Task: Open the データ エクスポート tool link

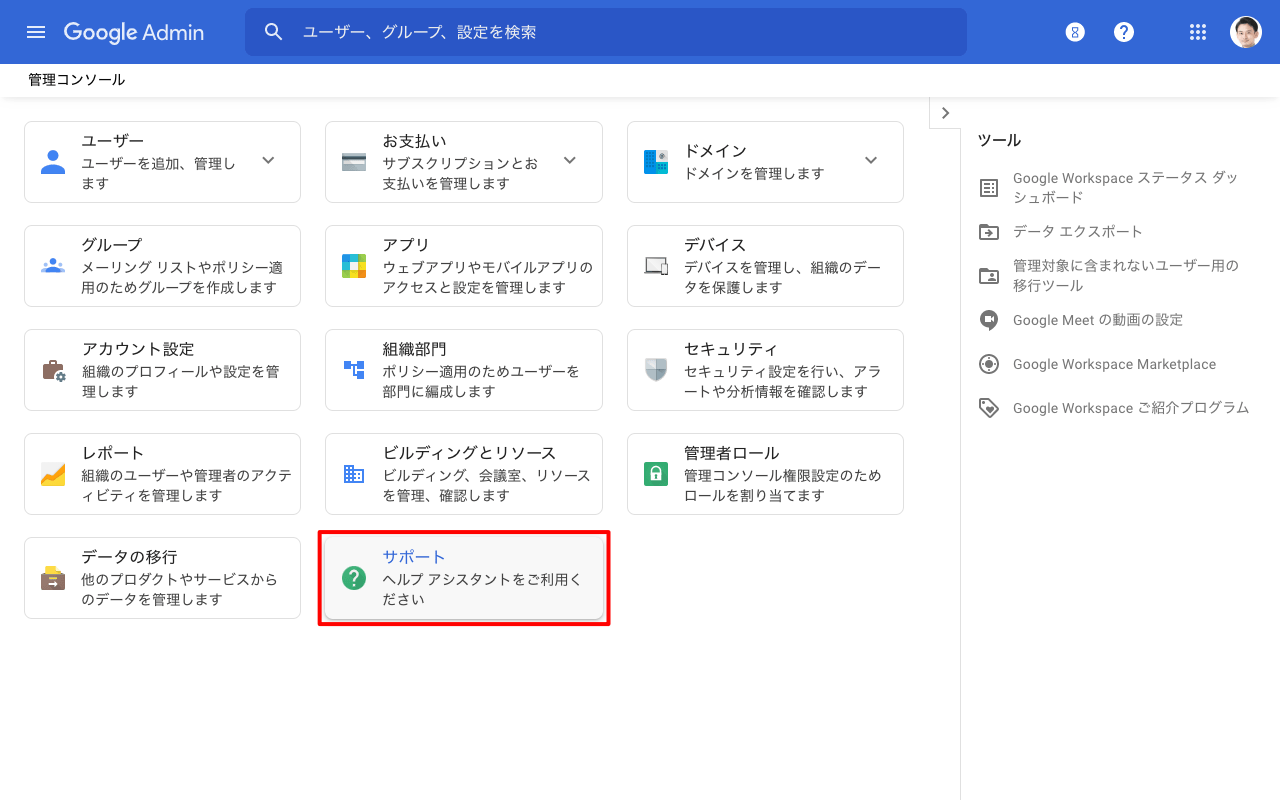Action: (1078, 232)
